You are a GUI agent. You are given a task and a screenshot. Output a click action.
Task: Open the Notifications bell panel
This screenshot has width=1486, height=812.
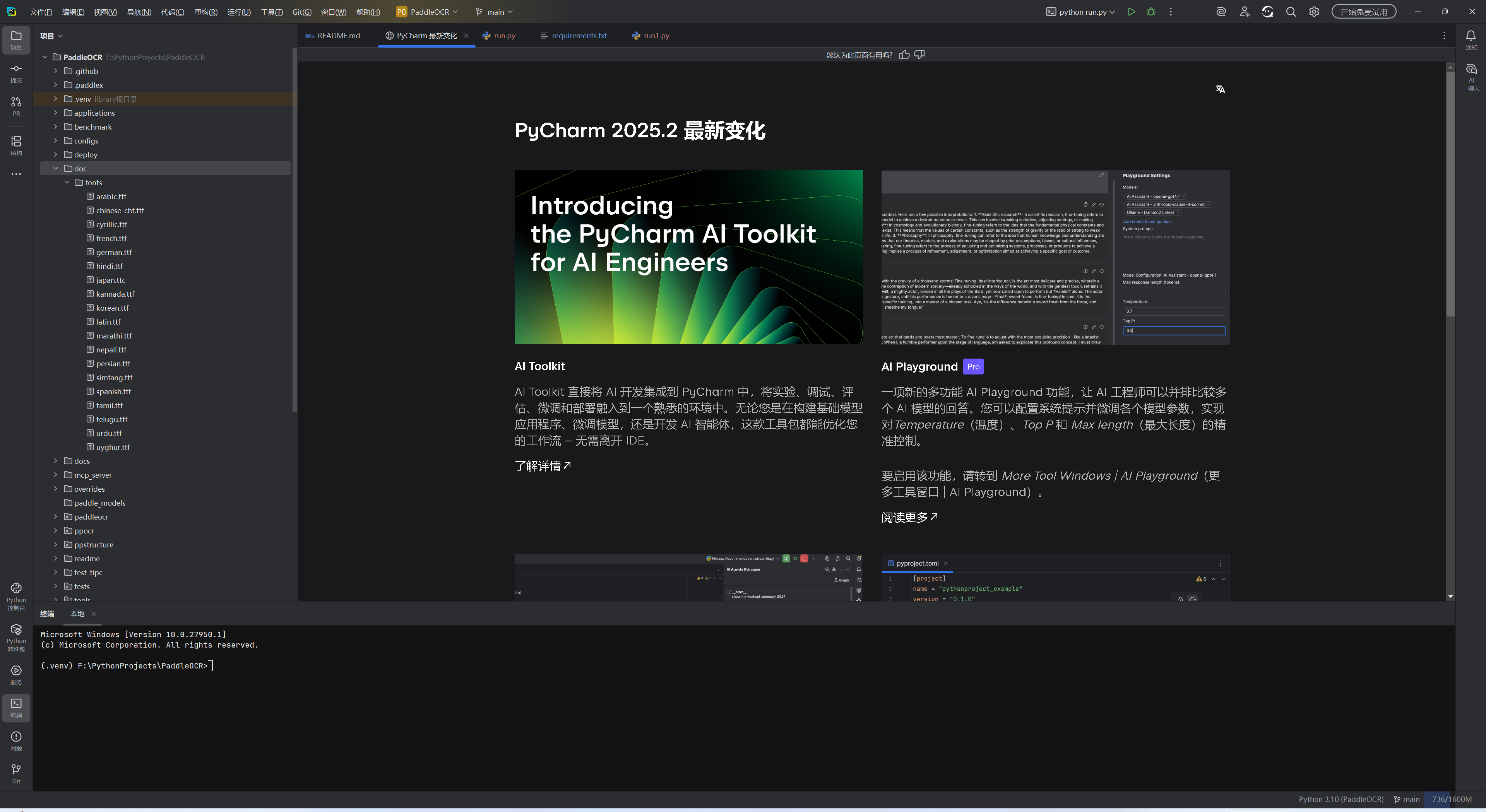[1471, 40]
